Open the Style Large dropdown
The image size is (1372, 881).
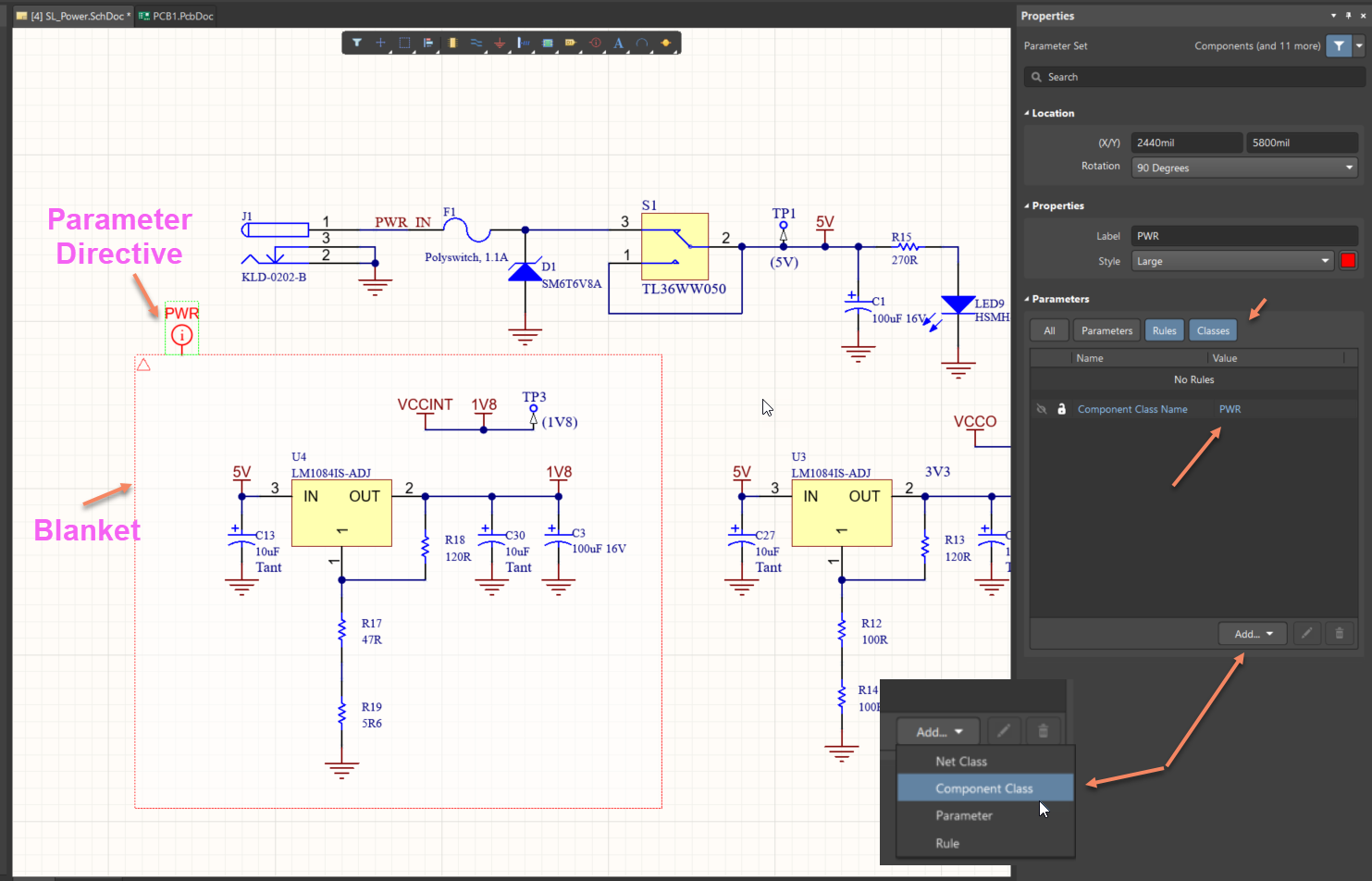(x=1233, y=261)
